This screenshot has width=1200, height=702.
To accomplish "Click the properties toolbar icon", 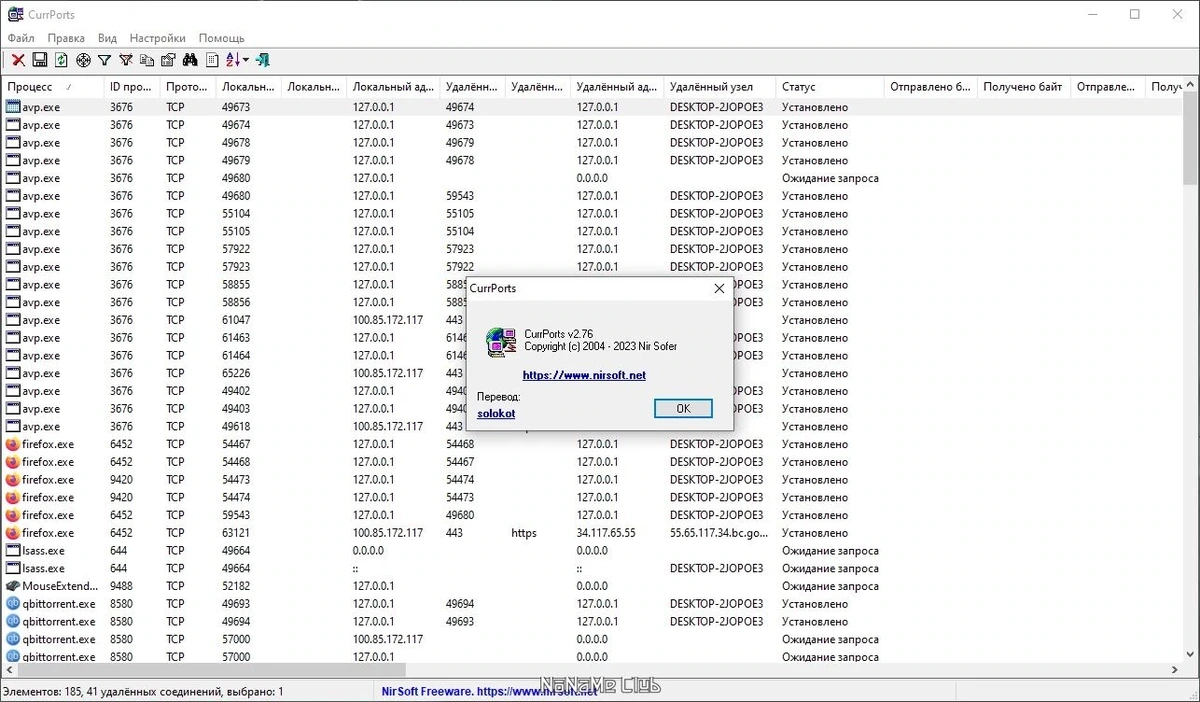I will tap(168, 60).
